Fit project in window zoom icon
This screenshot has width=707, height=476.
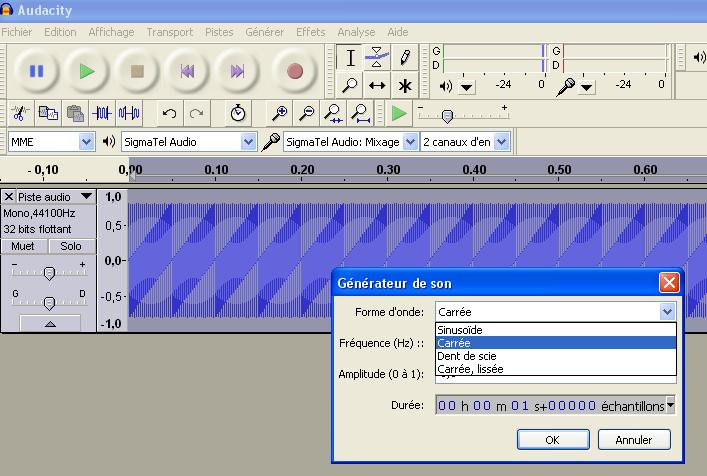(361, 113)
